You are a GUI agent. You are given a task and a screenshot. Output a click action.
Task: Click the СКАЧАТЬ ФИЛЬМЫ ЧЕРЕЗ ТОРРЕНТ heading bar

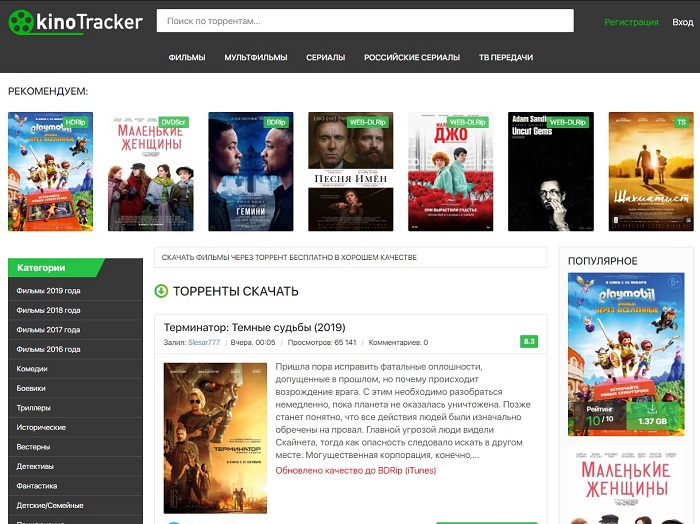350,258
